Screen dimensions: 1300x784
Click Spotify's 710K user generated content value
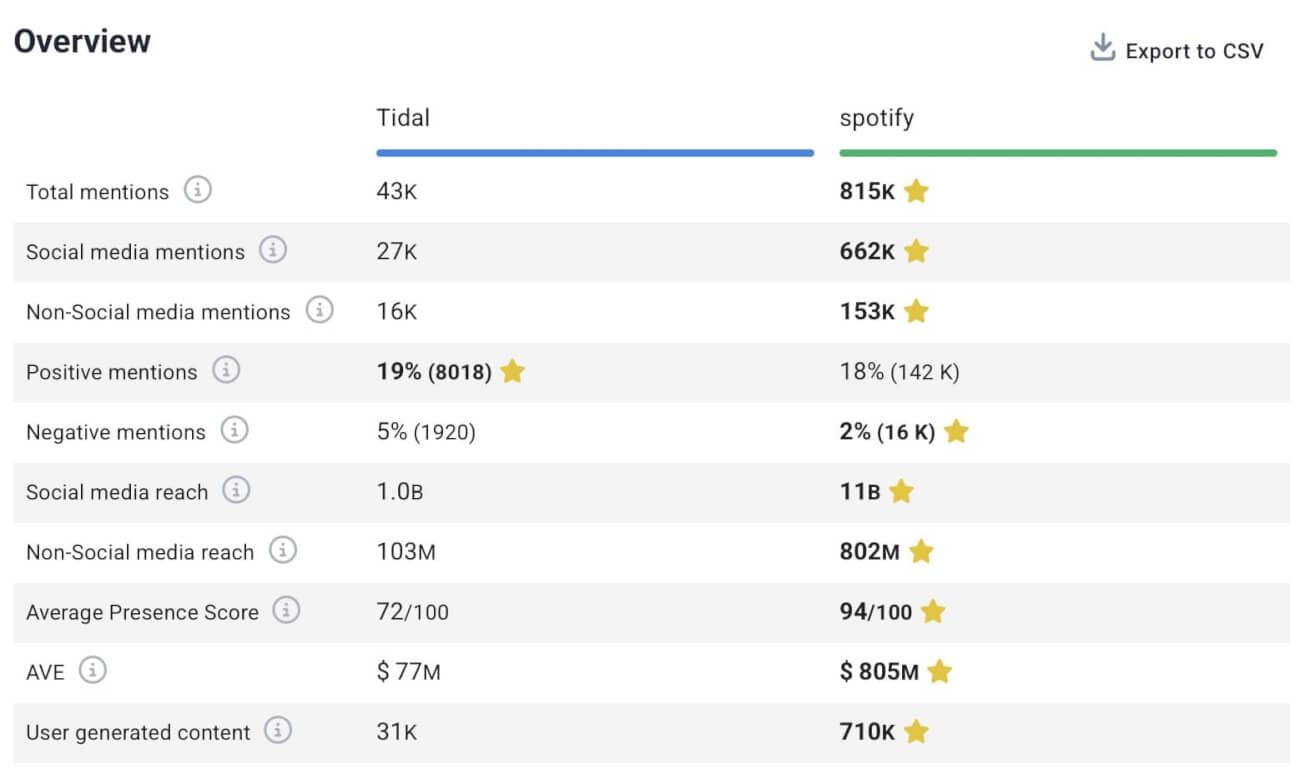tap(866, 732)
